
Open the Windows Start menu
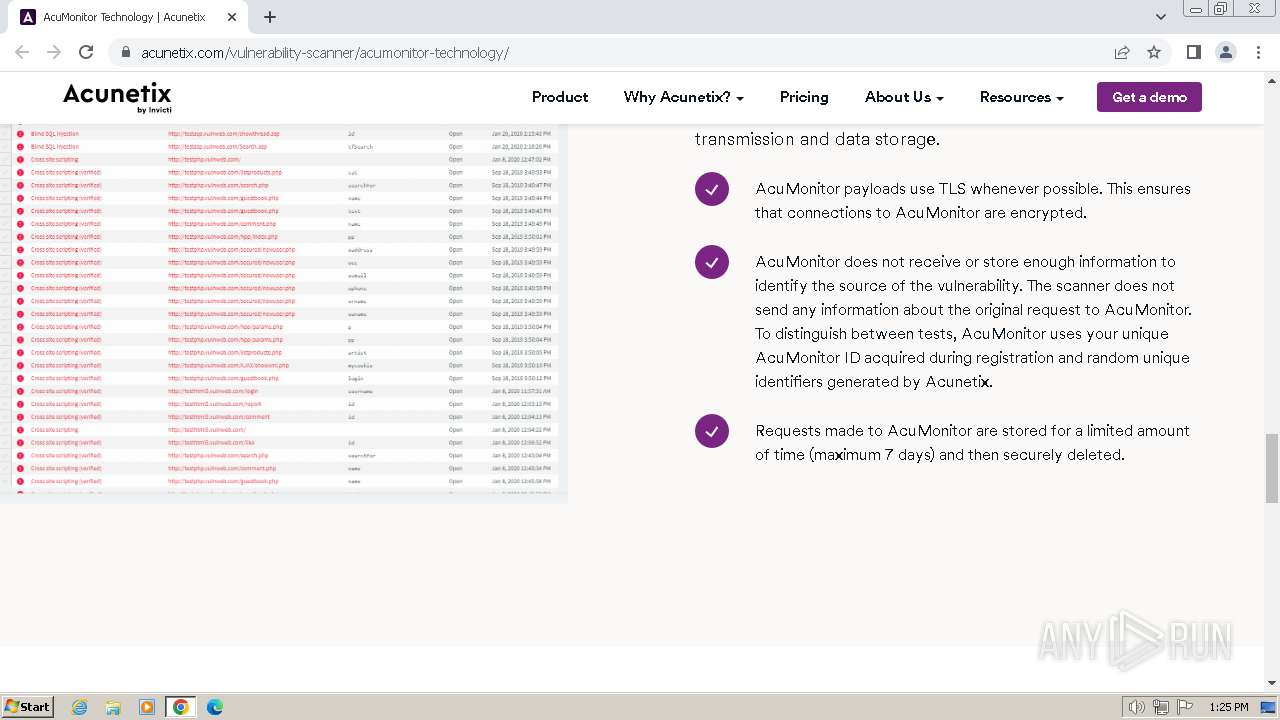(x=28, y=706)
